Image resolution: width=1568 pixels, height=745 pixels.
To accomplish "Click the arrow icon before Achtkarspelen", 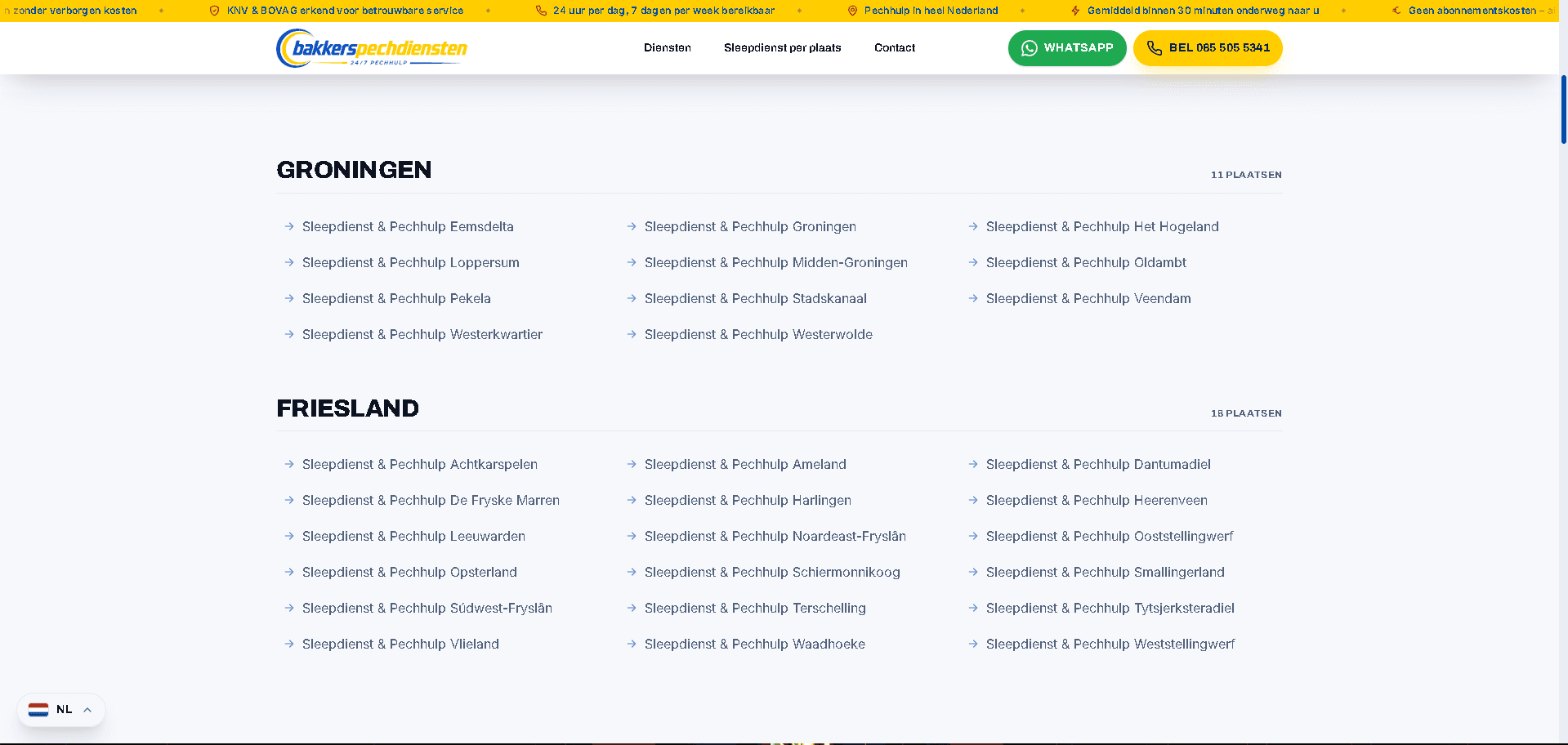I will point(289,464).
